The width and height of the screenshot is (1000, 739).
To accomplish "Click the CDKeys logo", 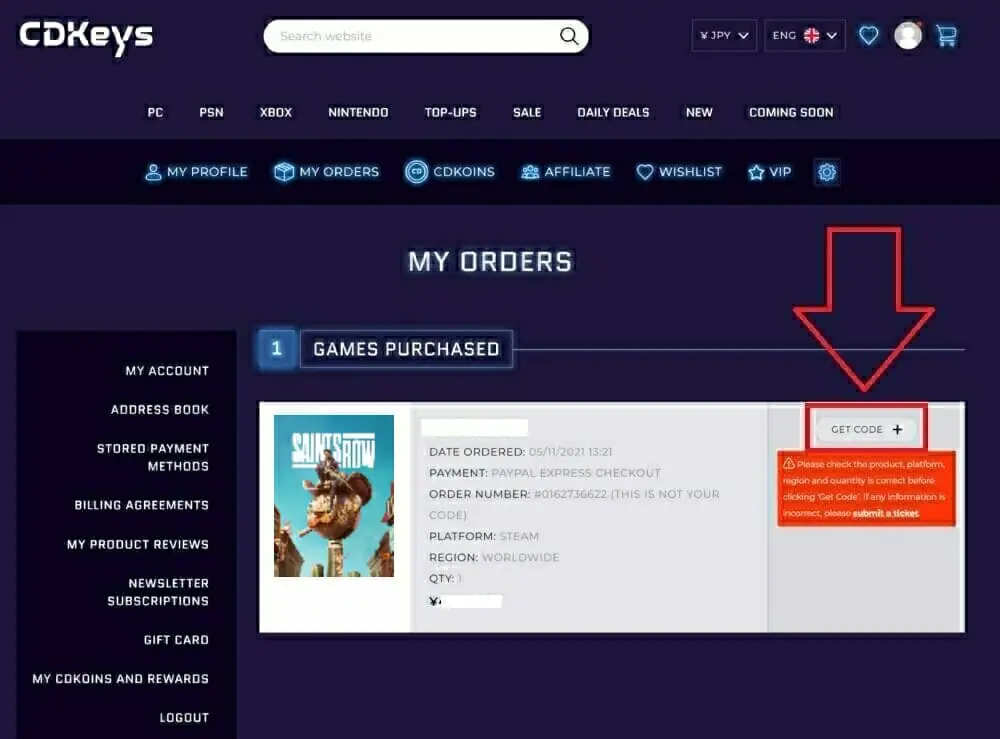I will coord(86,37).
